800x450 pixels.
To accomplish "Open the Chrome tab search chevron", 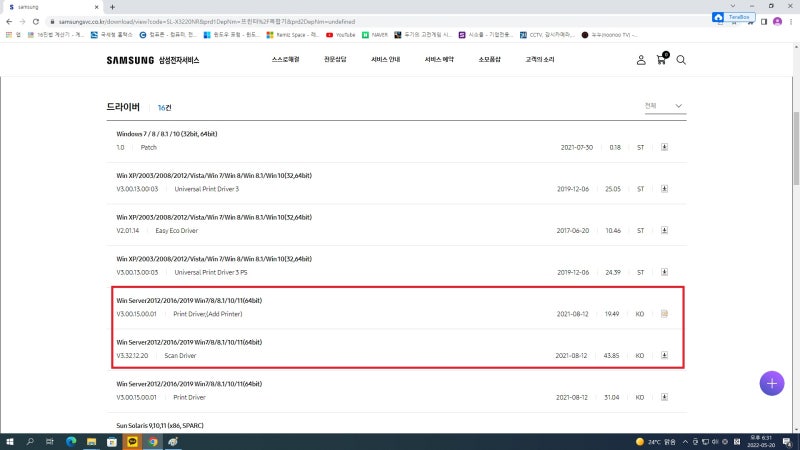I will 733,6.
